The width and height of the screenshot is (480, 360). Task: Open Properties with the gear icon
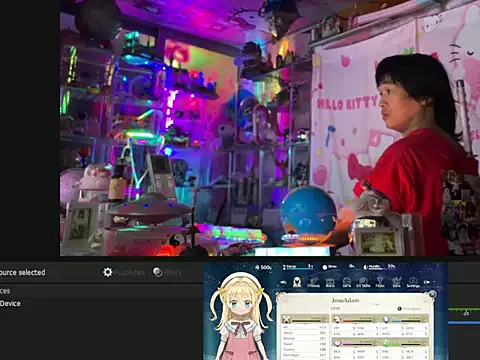coord(124,272)
